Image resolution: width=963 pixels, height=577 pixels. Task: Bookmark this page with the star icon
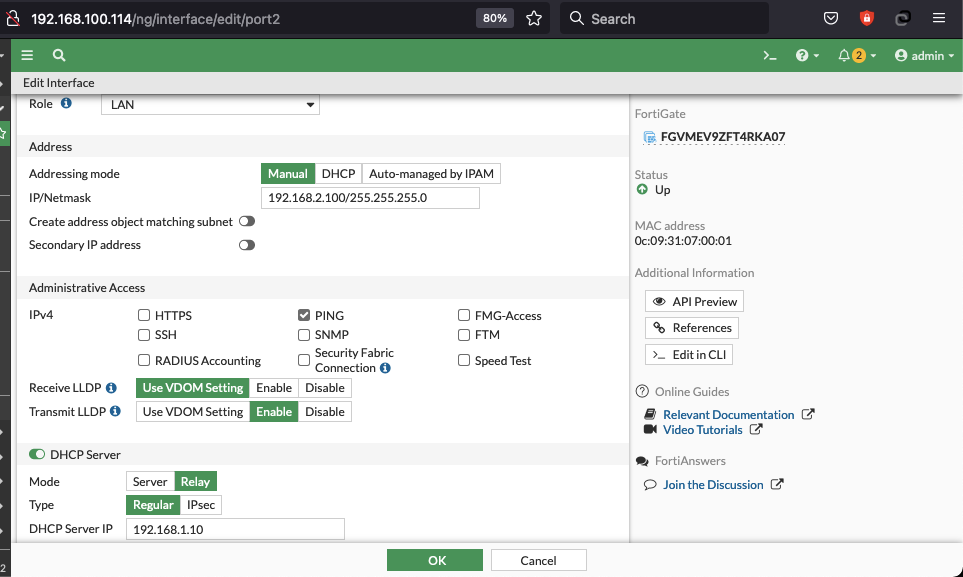pyautogui.click(x=534, y=18)
